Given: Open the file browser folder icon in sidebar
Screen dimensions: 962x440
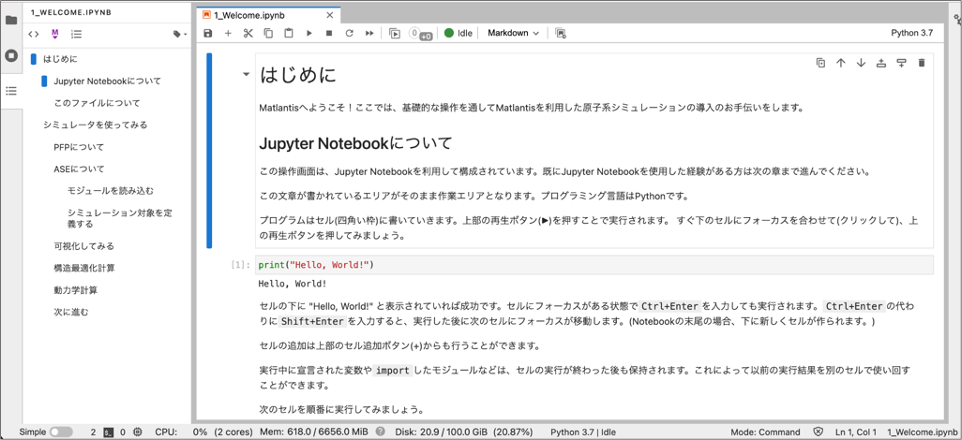Looking at the screenshot, I should (11, 20).
